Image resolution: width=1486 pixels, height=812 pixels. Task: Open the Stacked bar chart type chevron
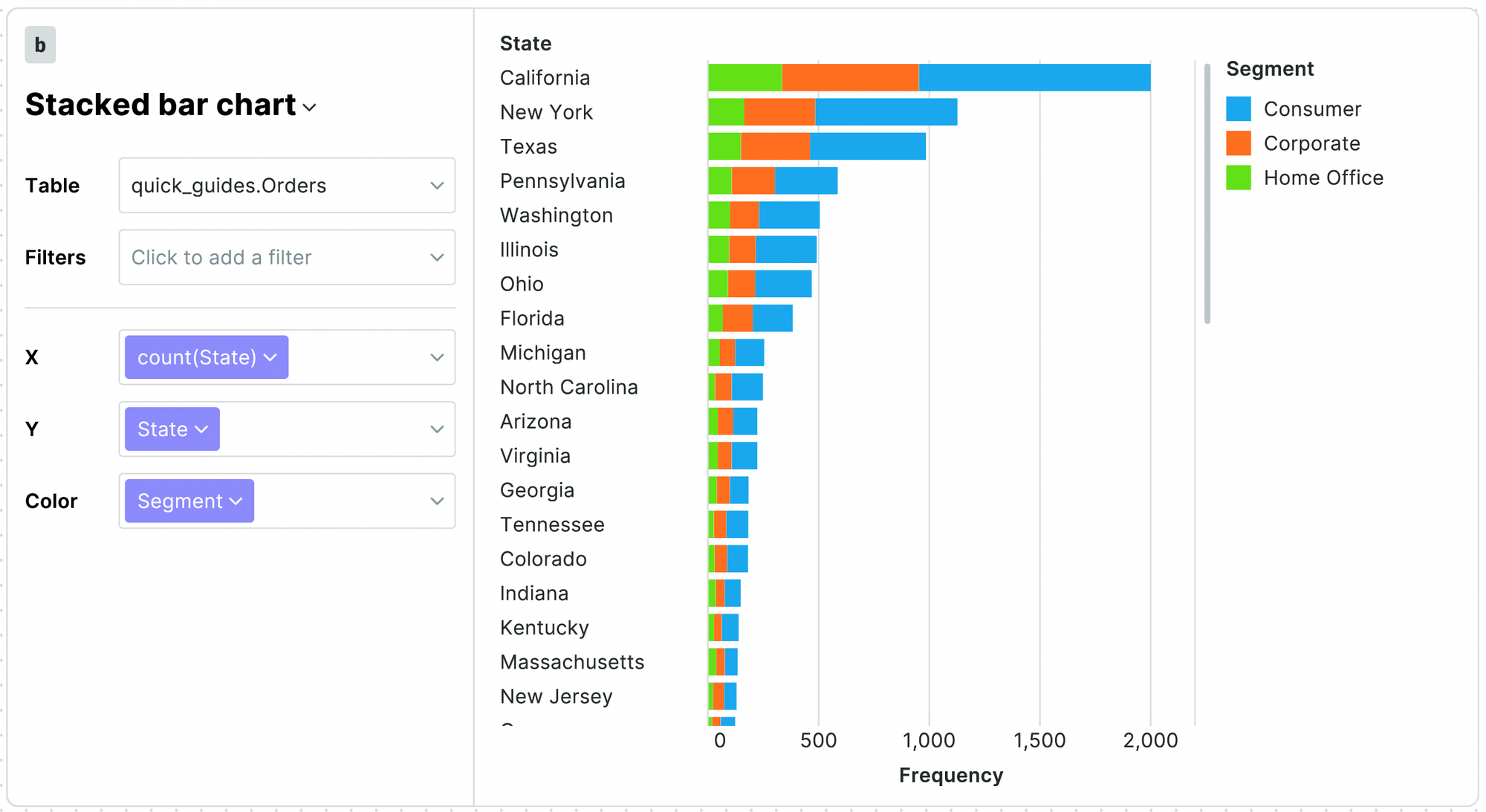pos(310,108)
